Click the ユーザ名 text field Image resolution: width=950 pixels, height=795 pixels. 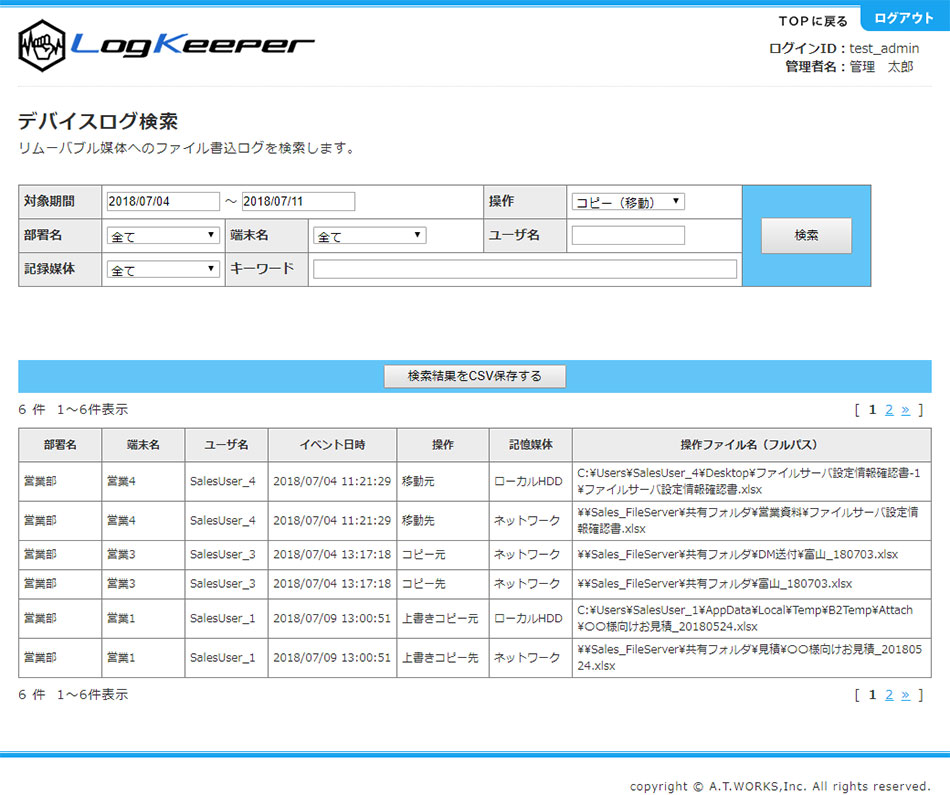click(628, 236)
